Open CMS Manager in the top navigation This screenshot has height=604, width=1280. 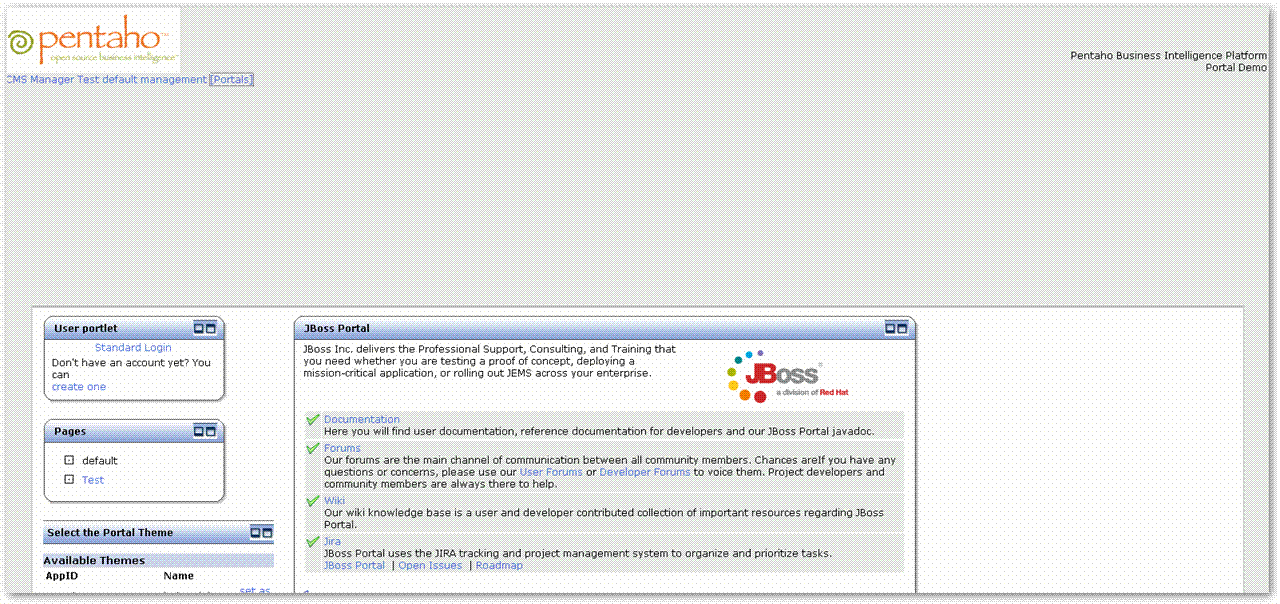(39, 80)
